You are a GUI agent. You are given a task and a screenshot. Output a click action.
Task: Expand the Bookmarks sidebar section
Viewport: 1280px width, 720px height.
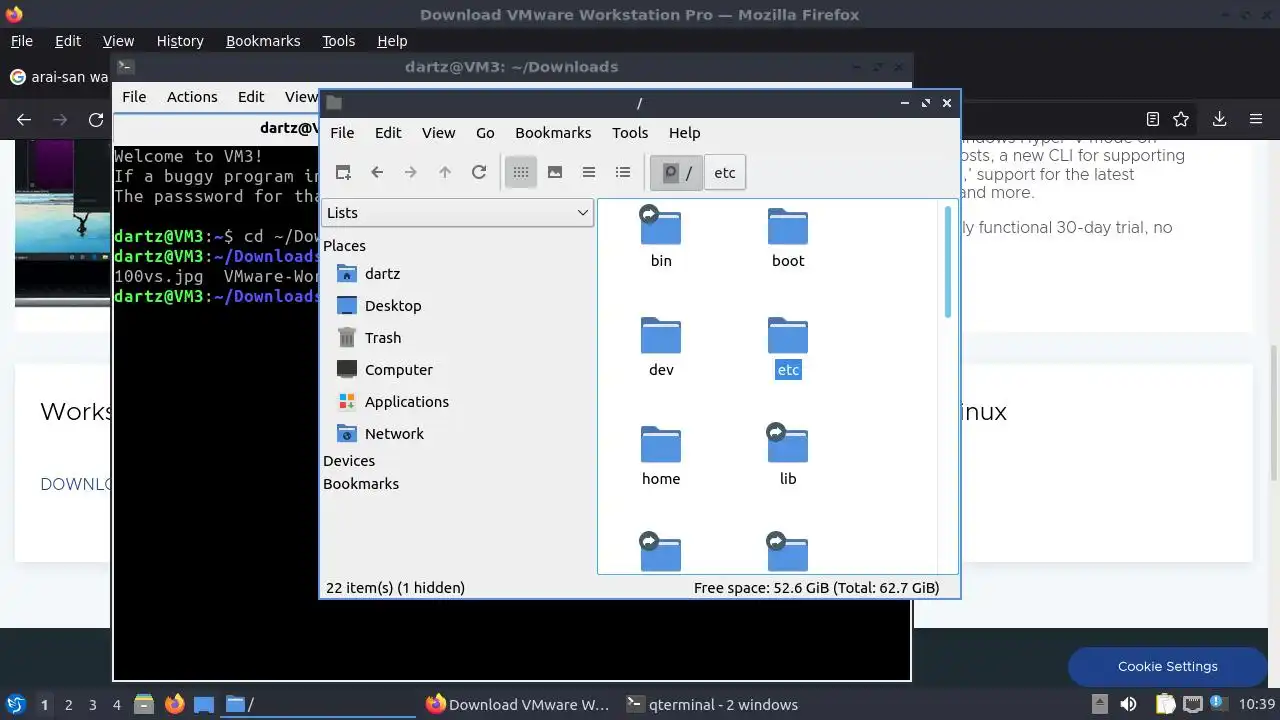[x=361, y=483]
